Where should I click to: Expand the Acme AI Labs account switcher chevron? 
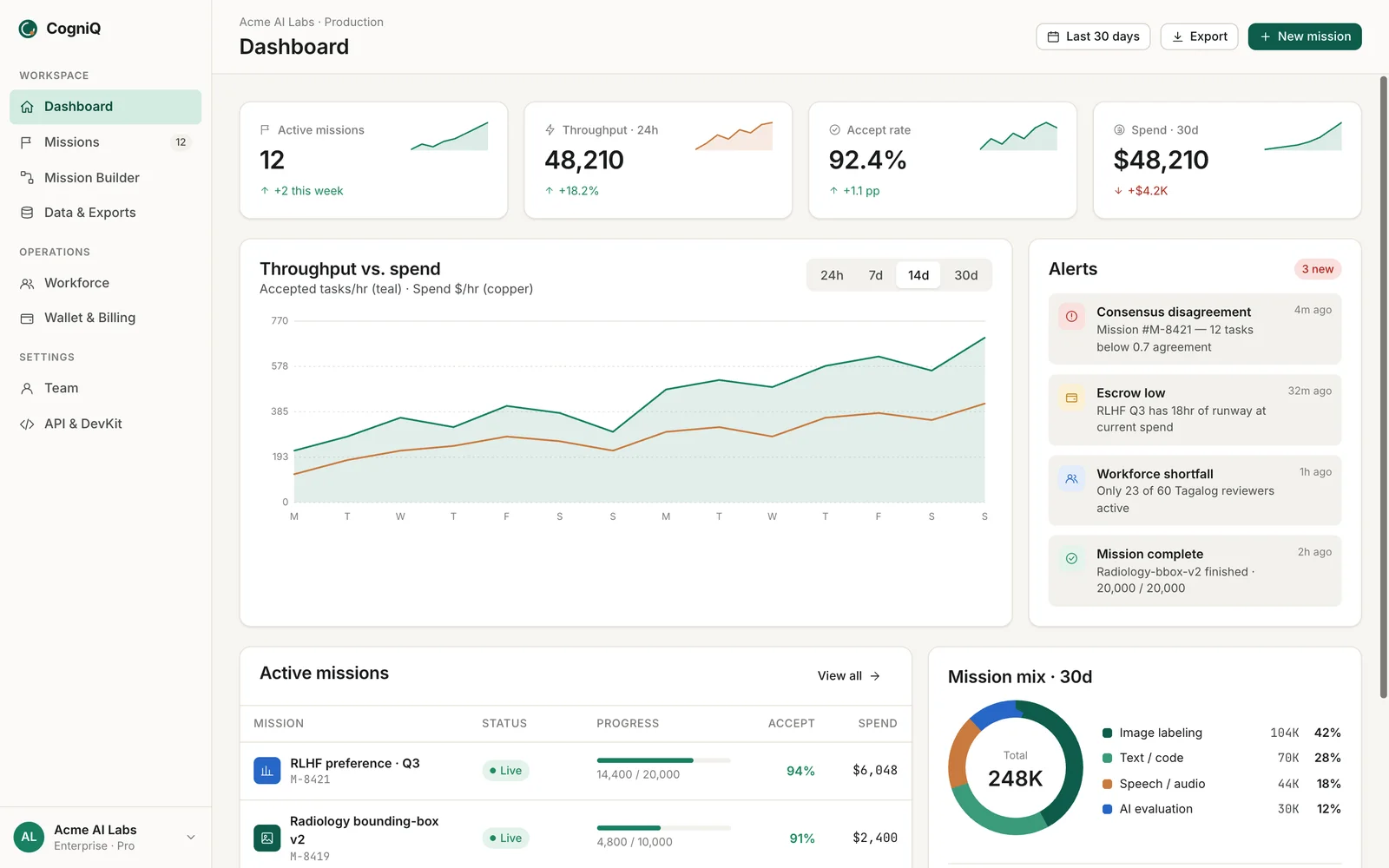(x=191, y=838)
